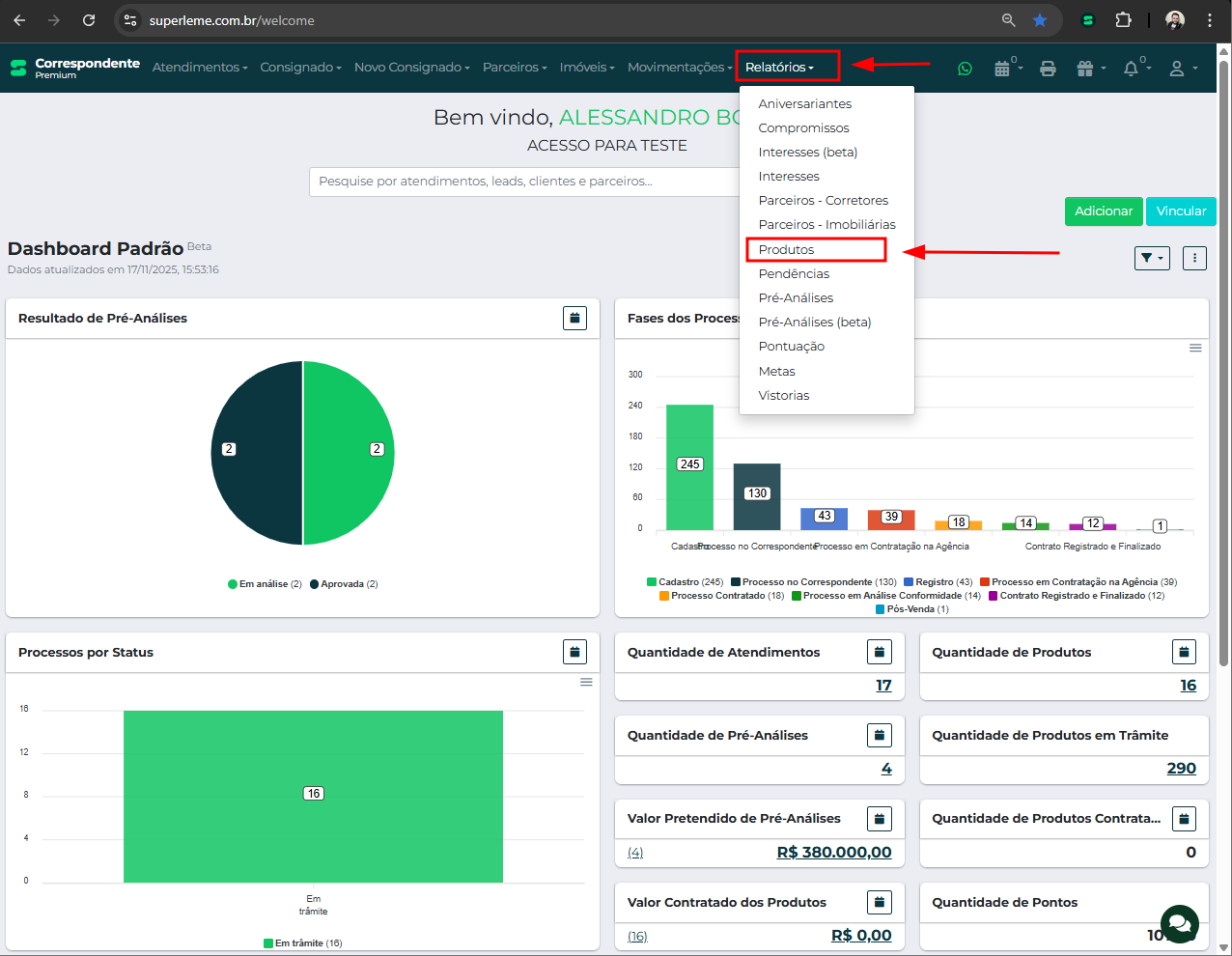Open the printer icon in navbar

(1048, 69)
